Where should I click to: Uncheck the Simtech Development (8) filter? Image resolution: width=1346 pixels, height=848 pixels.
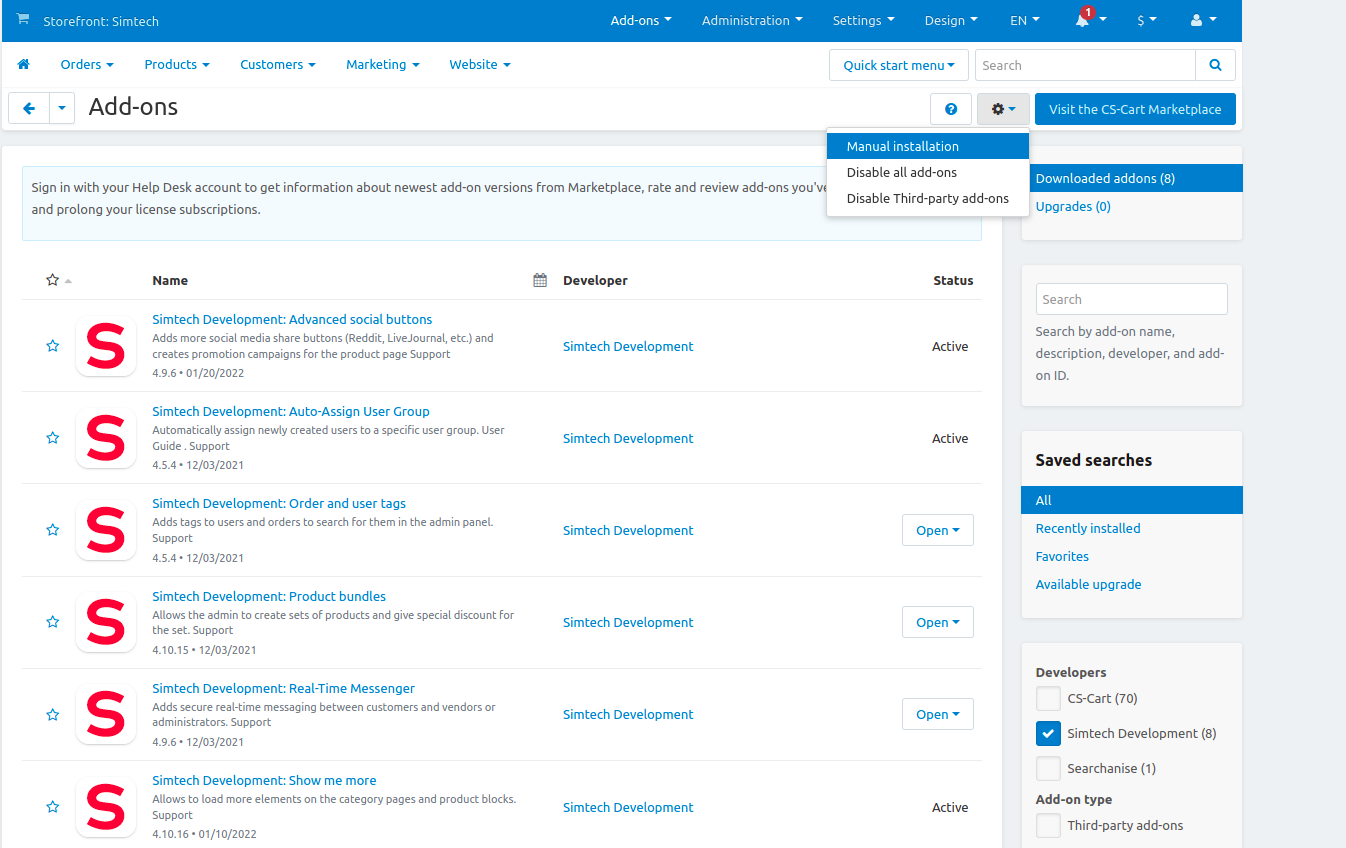pyautogui.click(x=1048, y=733)
